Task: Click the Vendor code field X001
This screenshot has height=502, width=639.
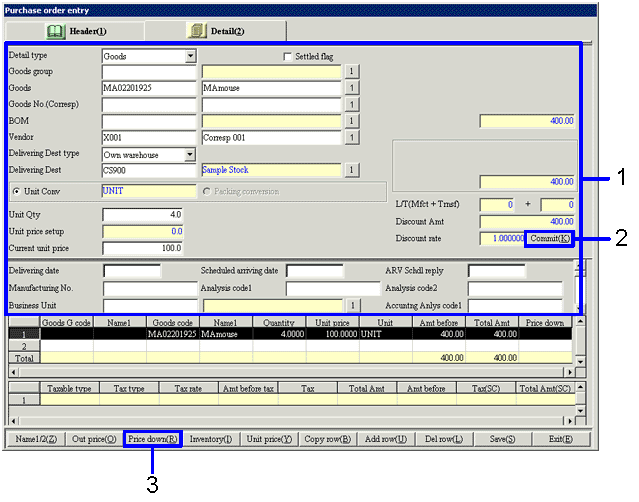Action: click(x=149, y=137)
